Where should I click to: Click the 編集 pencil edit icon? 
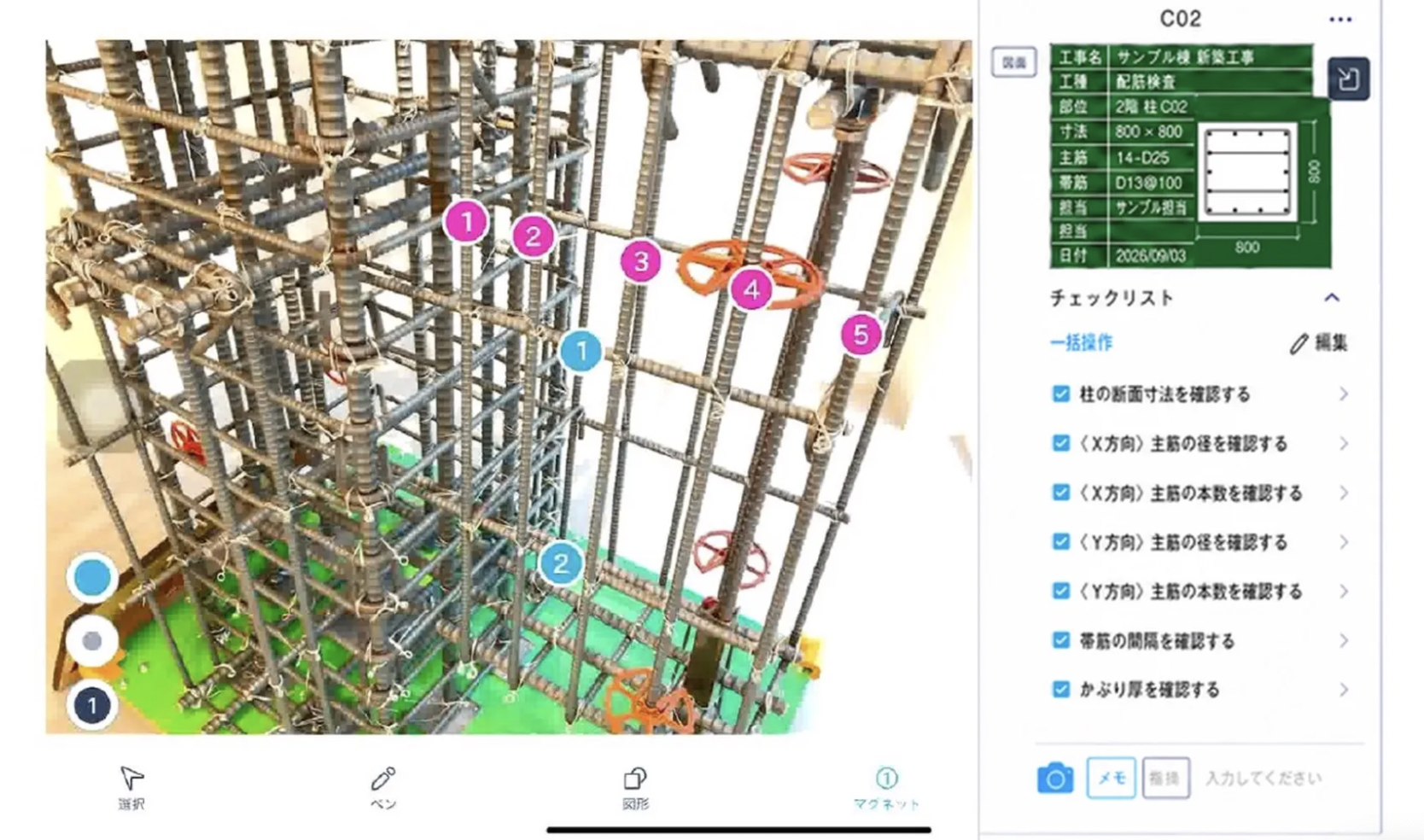(x=1299, y=343)
